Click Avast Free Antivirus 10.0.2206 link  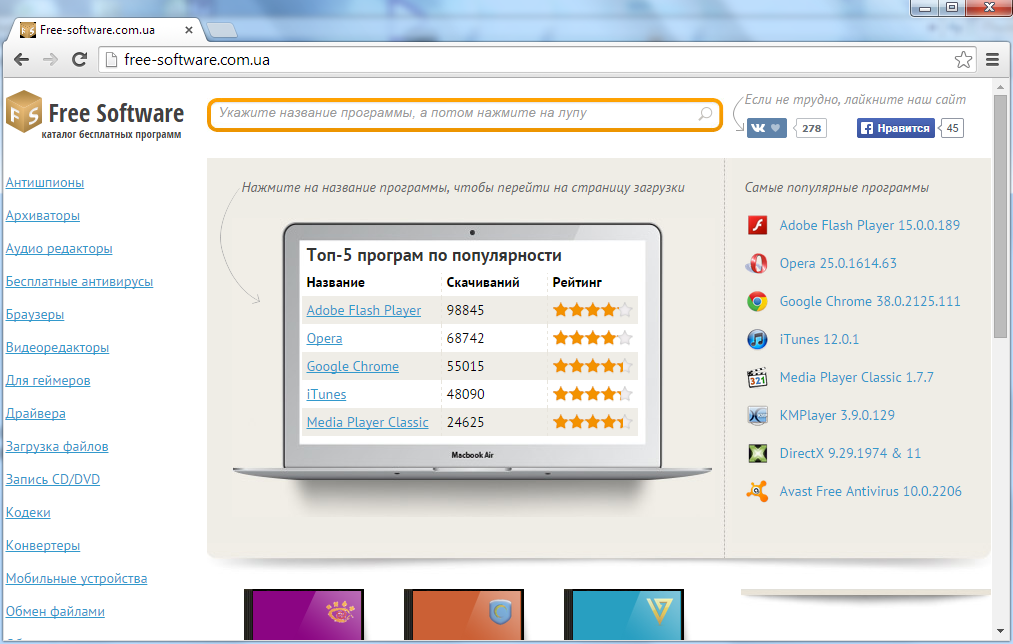coord(870,492)
